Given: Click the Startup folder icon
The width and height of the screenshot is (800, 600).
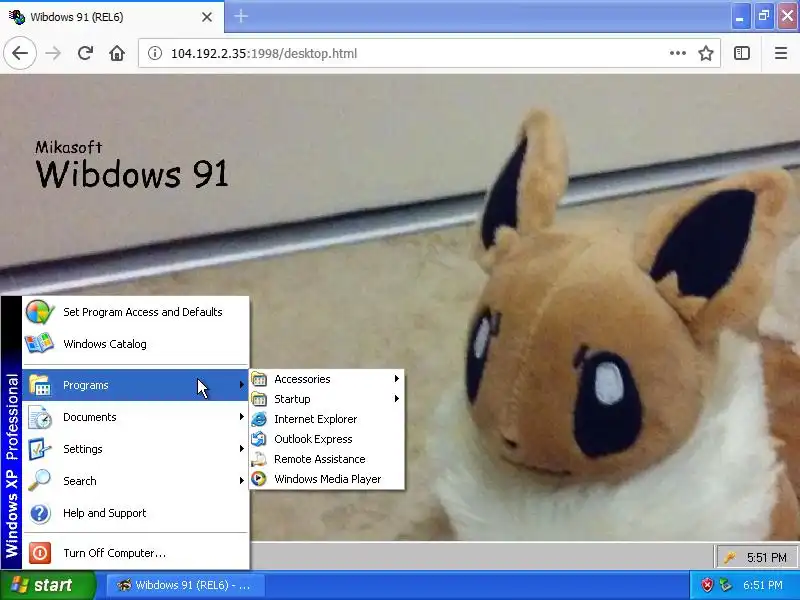Looking at the screenshot, I should [259, 399].
